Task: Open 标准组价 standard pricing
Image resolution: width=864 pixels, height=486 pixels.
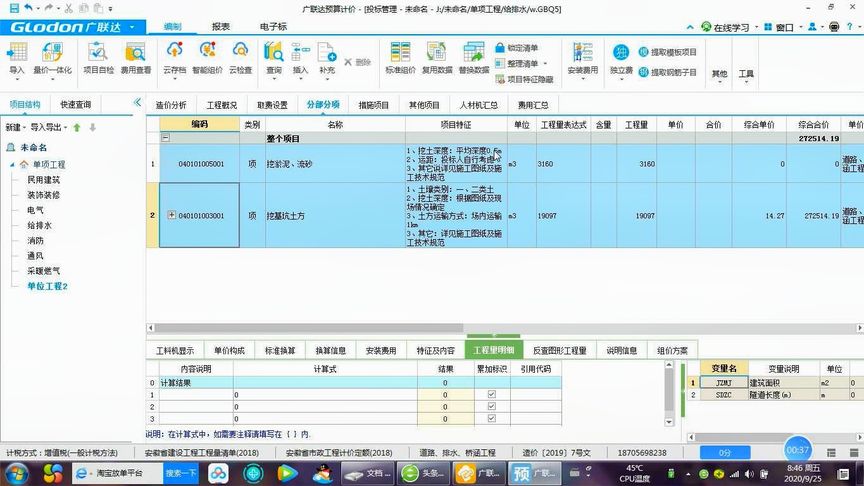Action: click(400, 58)
